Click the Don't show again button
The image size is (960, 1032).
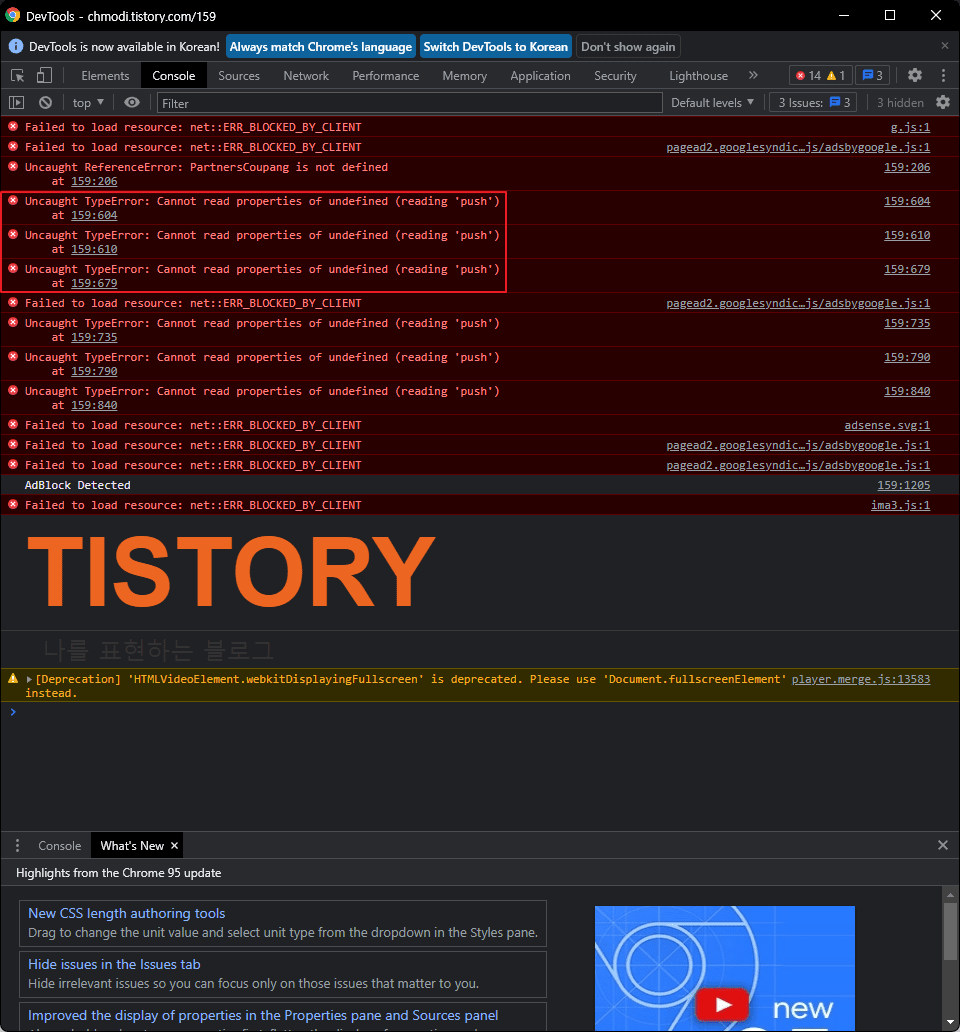[628, 47]
